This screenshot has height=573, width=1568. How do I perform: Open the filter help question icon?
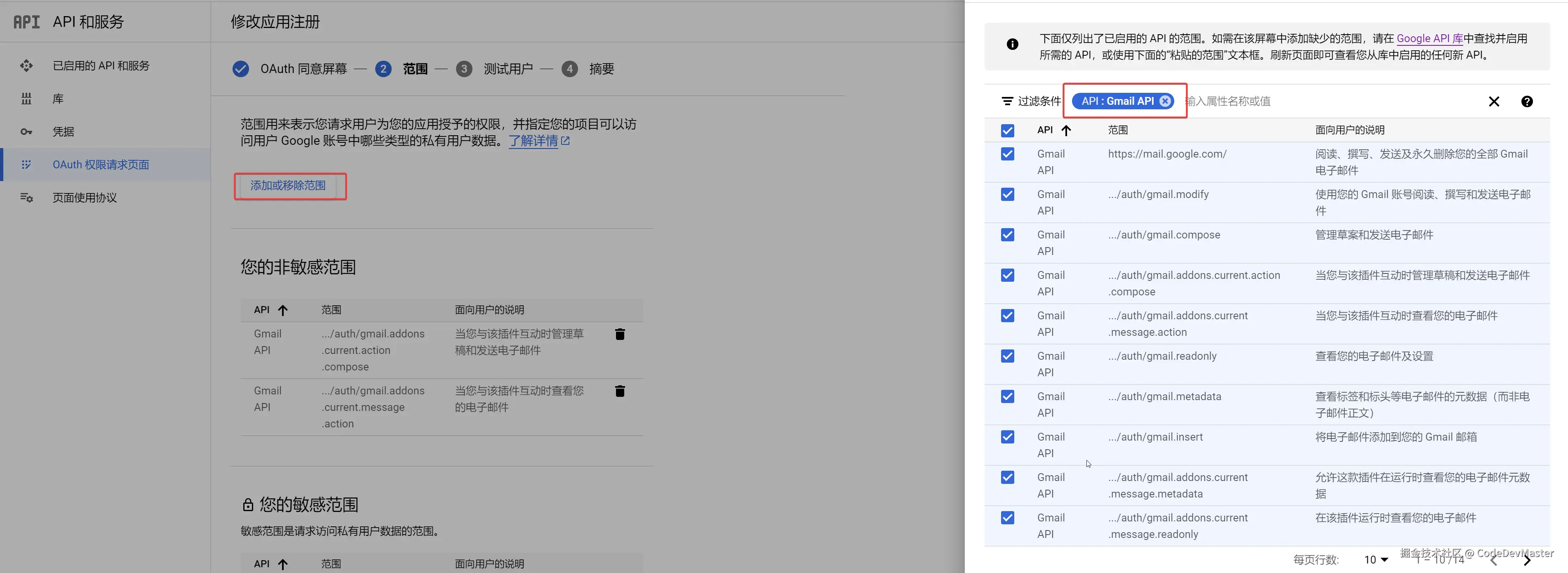pos(1526,102)
